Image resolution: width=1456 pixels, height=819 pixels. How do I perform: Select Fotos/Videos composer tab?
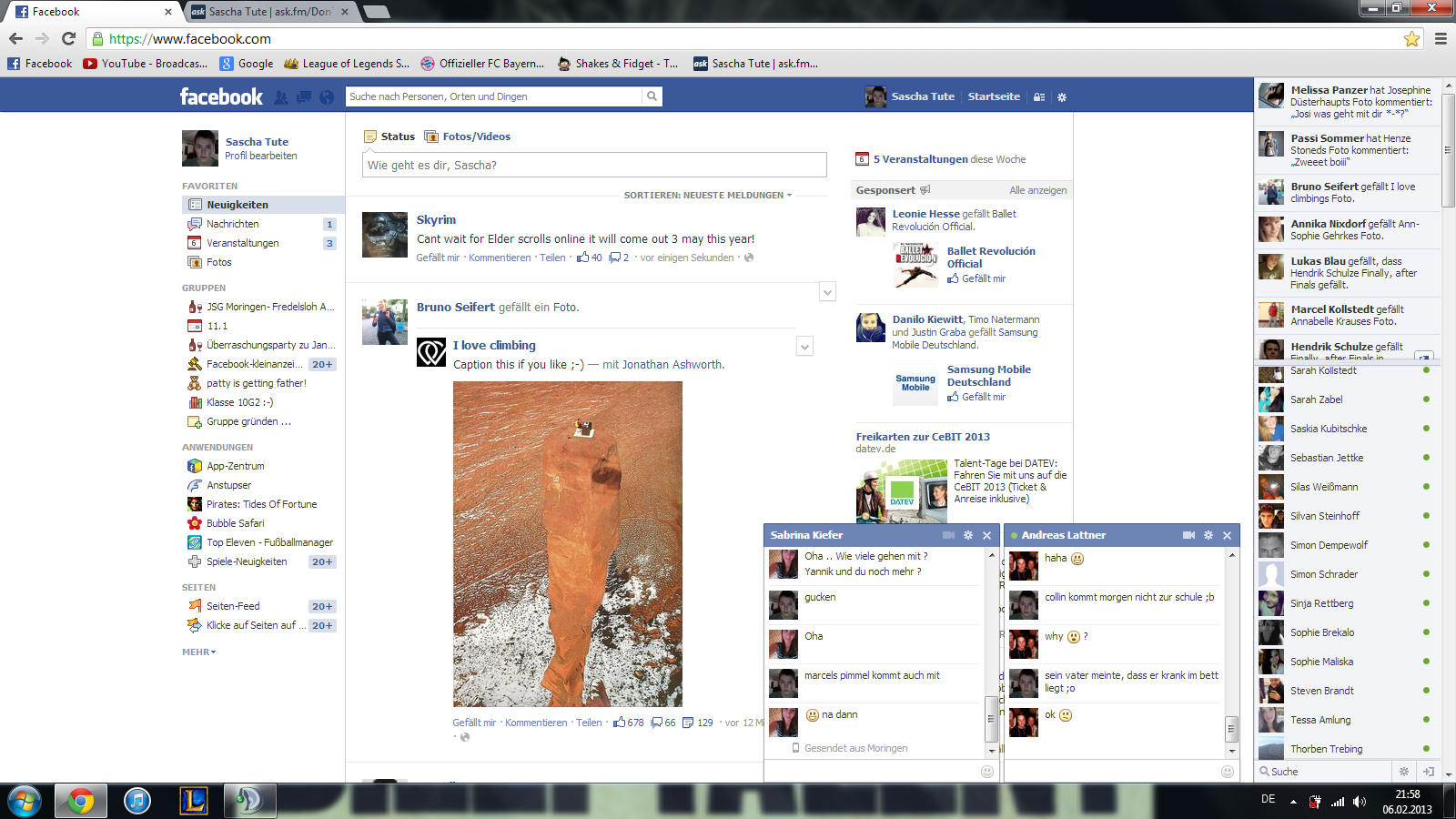tap(468, 136)
